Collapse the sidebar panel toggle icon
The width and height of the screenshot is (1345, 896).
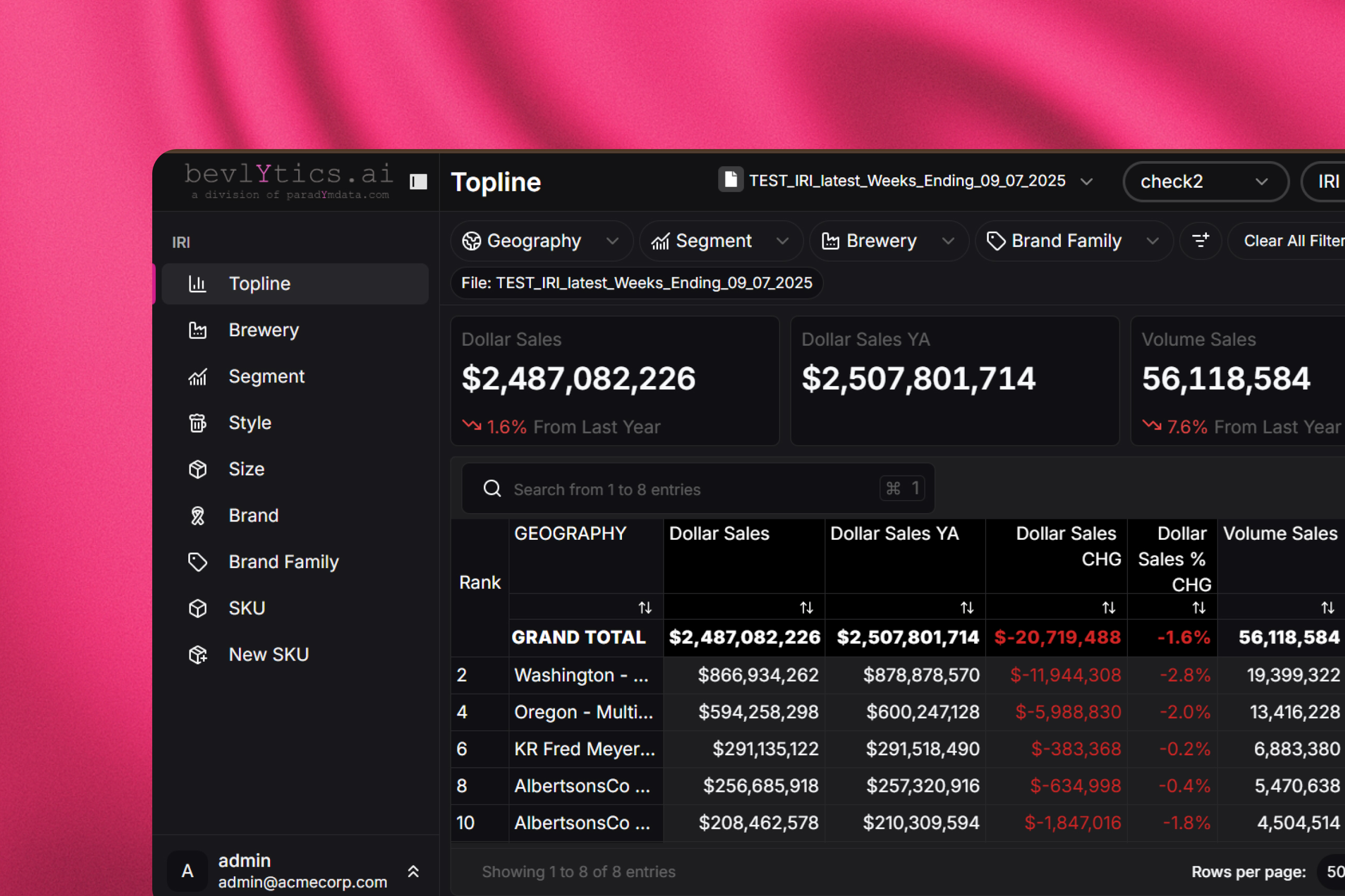point(418,182)
